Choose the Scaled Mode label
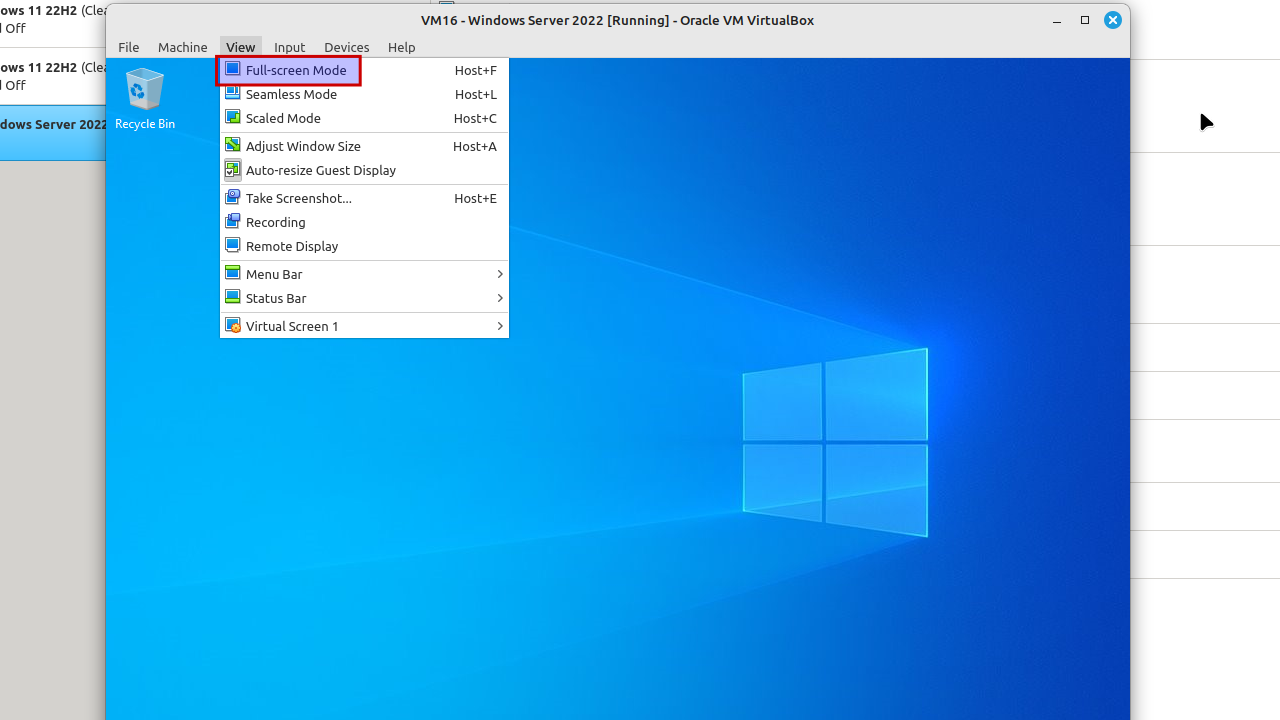The width and height of the screenshot is (1280, 720). tap(283, 118)
